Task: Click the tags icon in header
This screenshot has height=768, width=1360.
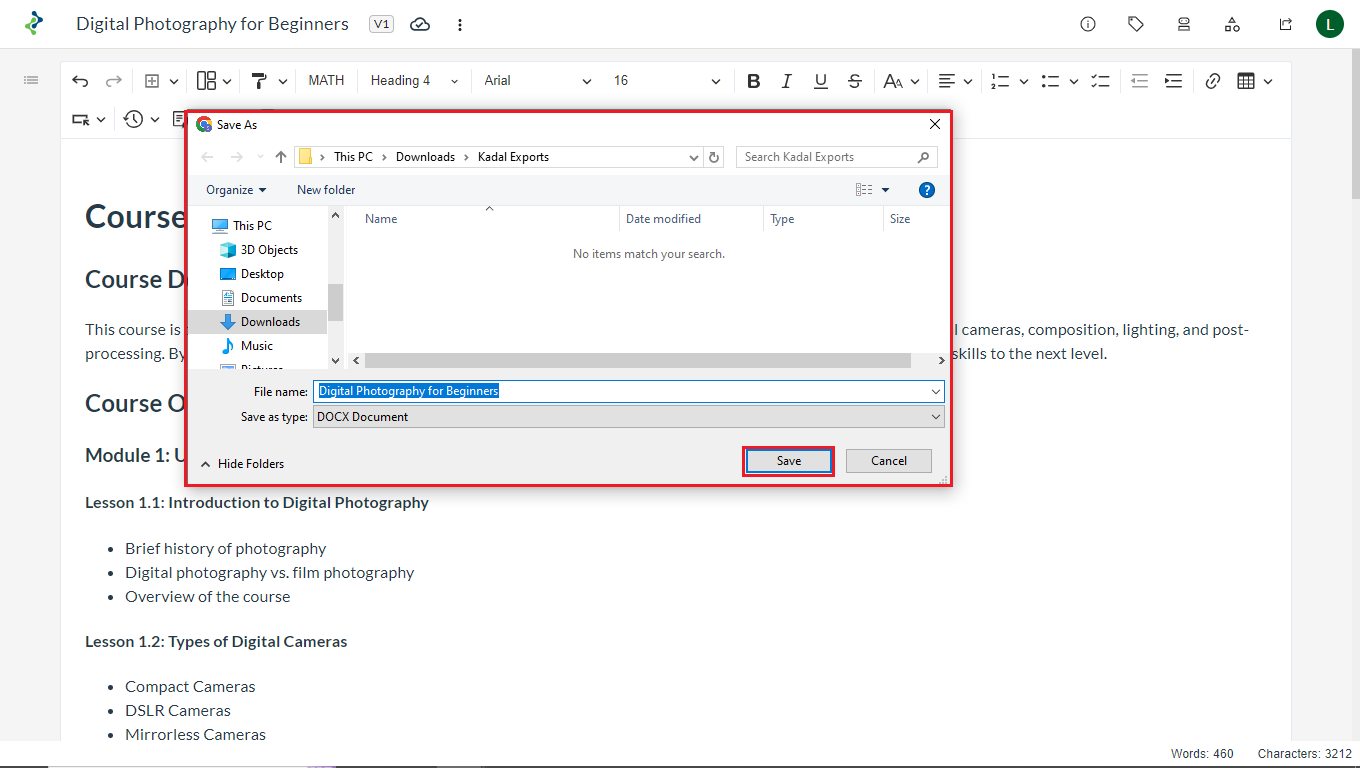Action: [x=1136, y=24]
